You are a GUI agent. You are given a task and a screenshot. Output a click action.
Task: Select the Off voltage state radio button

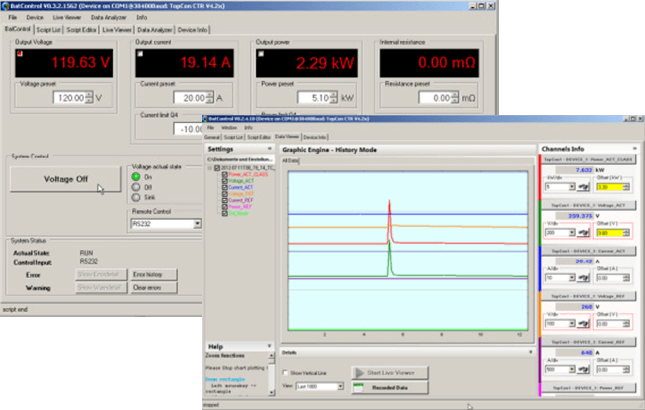coord(136,187)
